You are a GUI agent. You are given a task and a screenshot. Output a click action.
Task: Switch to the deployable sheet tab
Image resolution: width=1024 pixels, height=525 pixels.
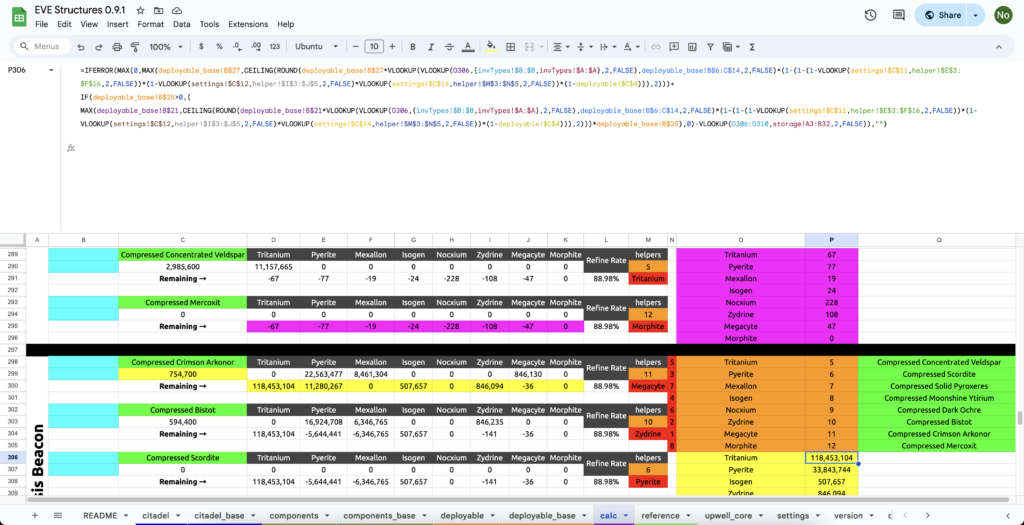[462, 515]
